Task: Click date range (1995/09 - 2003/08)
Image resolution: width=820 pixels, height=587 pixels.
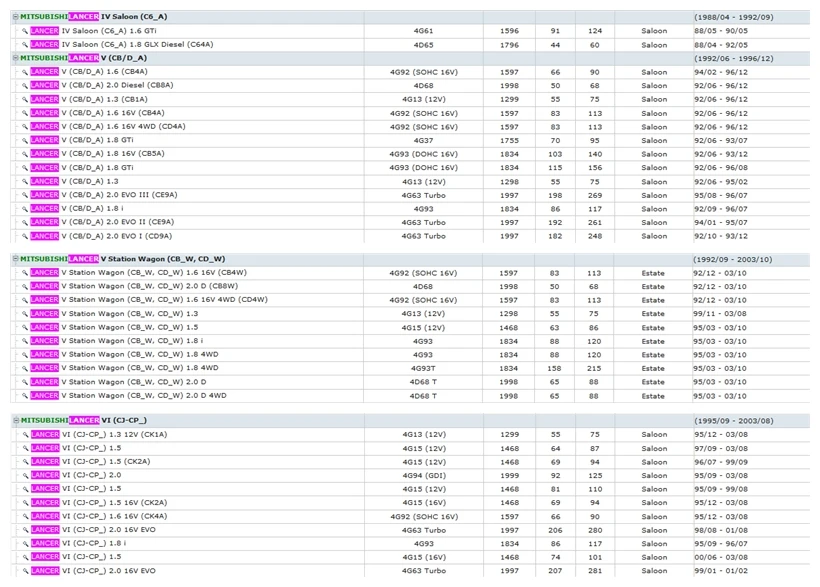Action: click(x=734, y=421)
